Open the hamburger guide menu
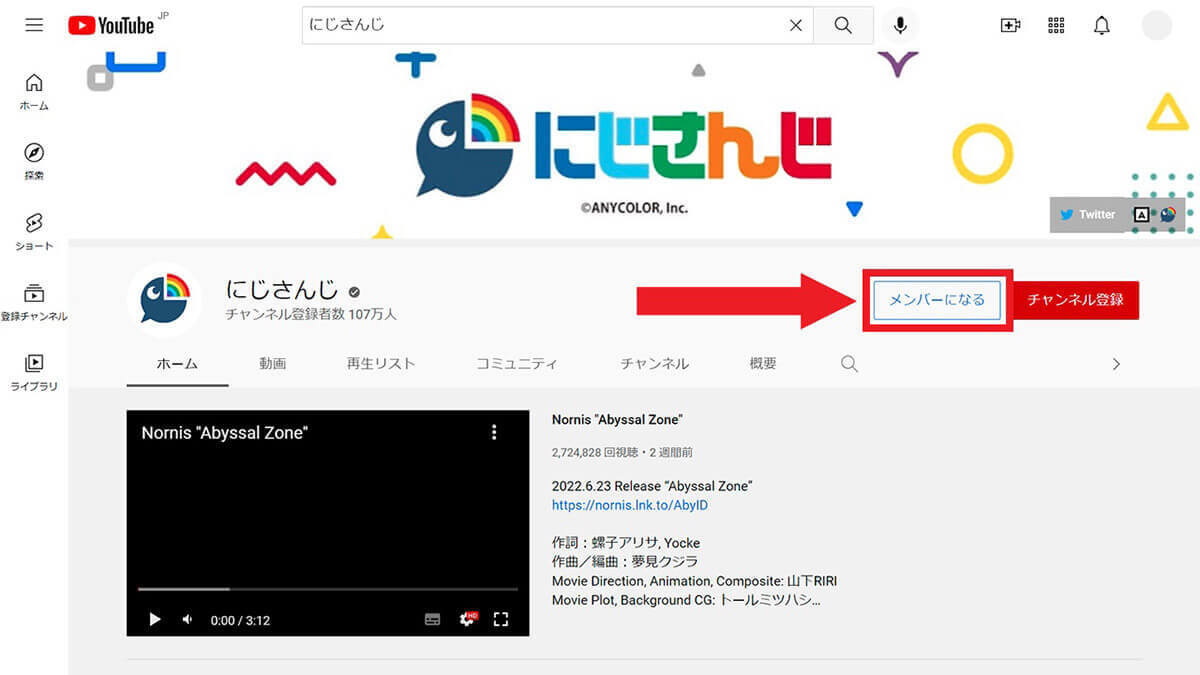 (34, 25)
